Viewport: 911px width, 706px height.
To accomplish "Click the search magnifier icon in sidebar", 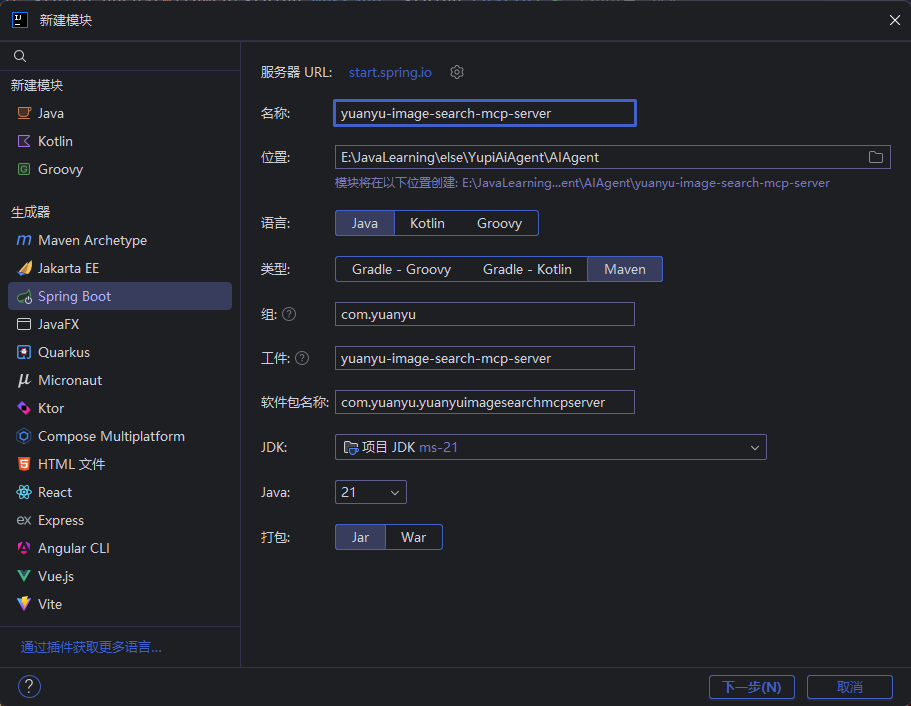I will click(20, 56).
